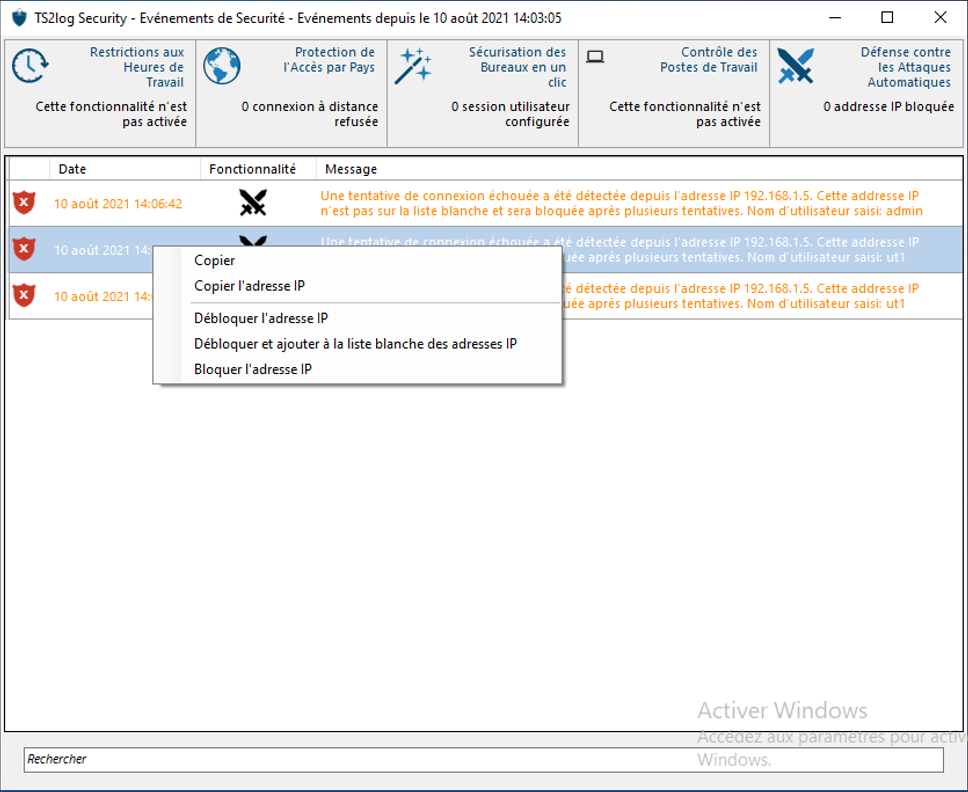
Task: Focus the Rechercher search field
Action: pyautogui.click(x=483, y=759)
